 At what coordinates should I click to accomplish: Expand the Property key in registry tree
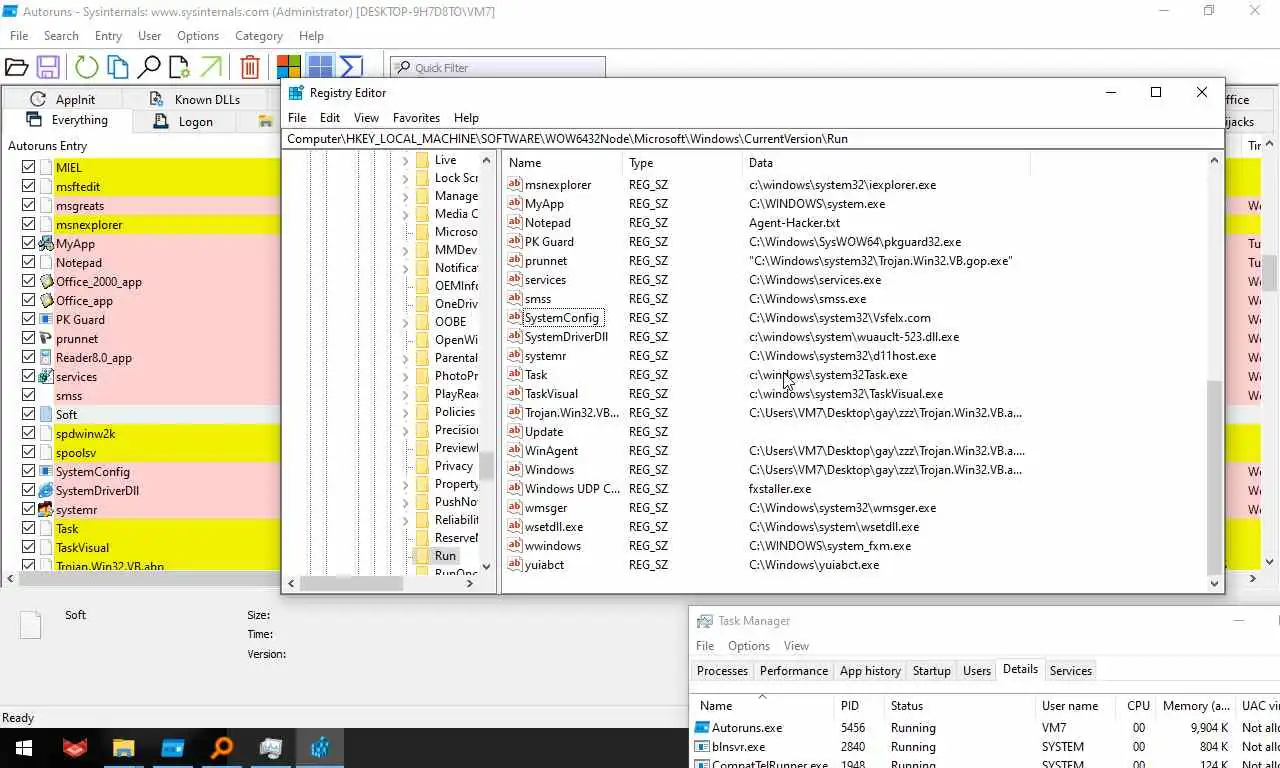pyautogui.click(x=405, y=484)
